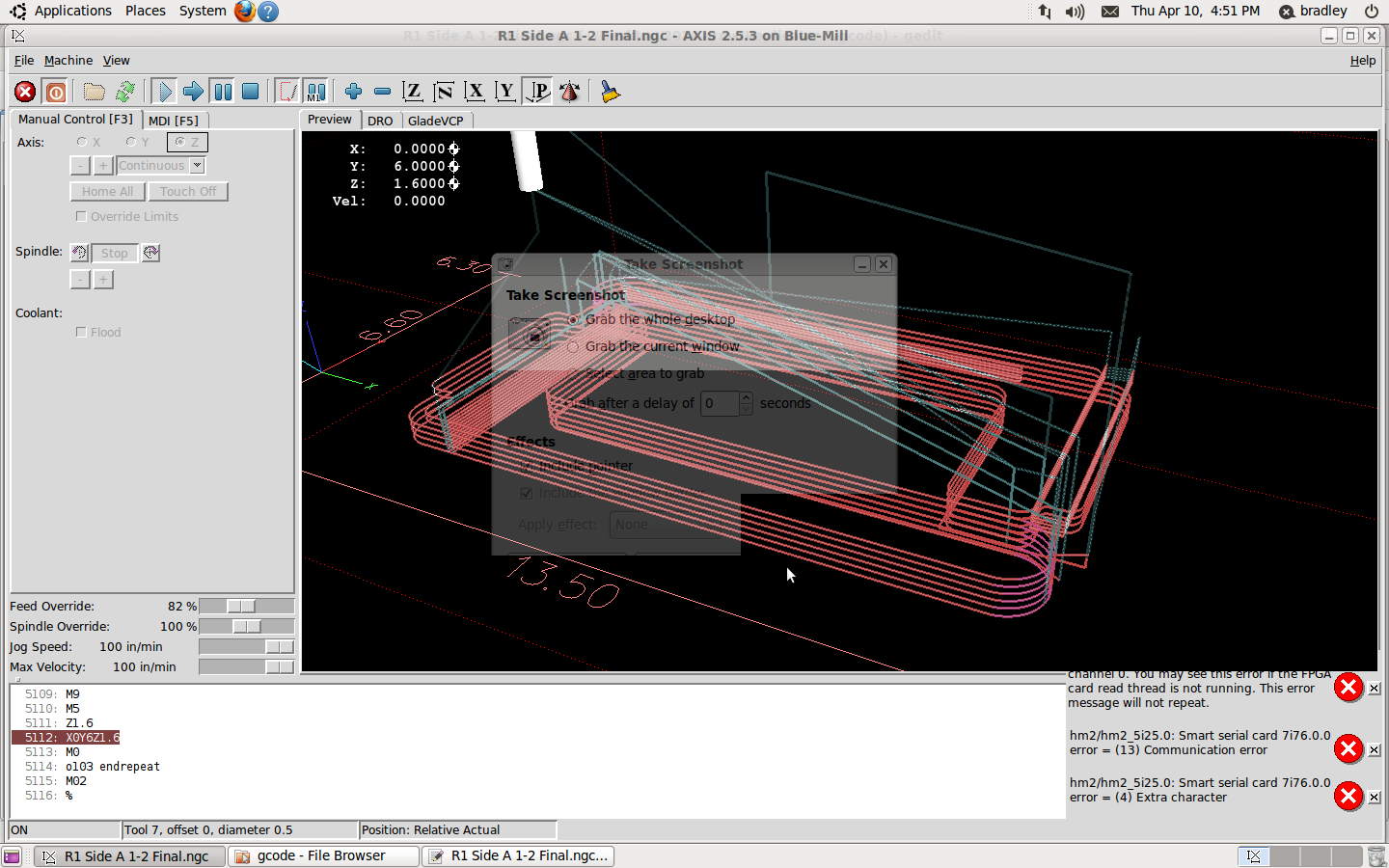The width and height of the screenshot is (1389, 868).
Task: Zoom in with plus icon
Action: [x=353, y=92]
